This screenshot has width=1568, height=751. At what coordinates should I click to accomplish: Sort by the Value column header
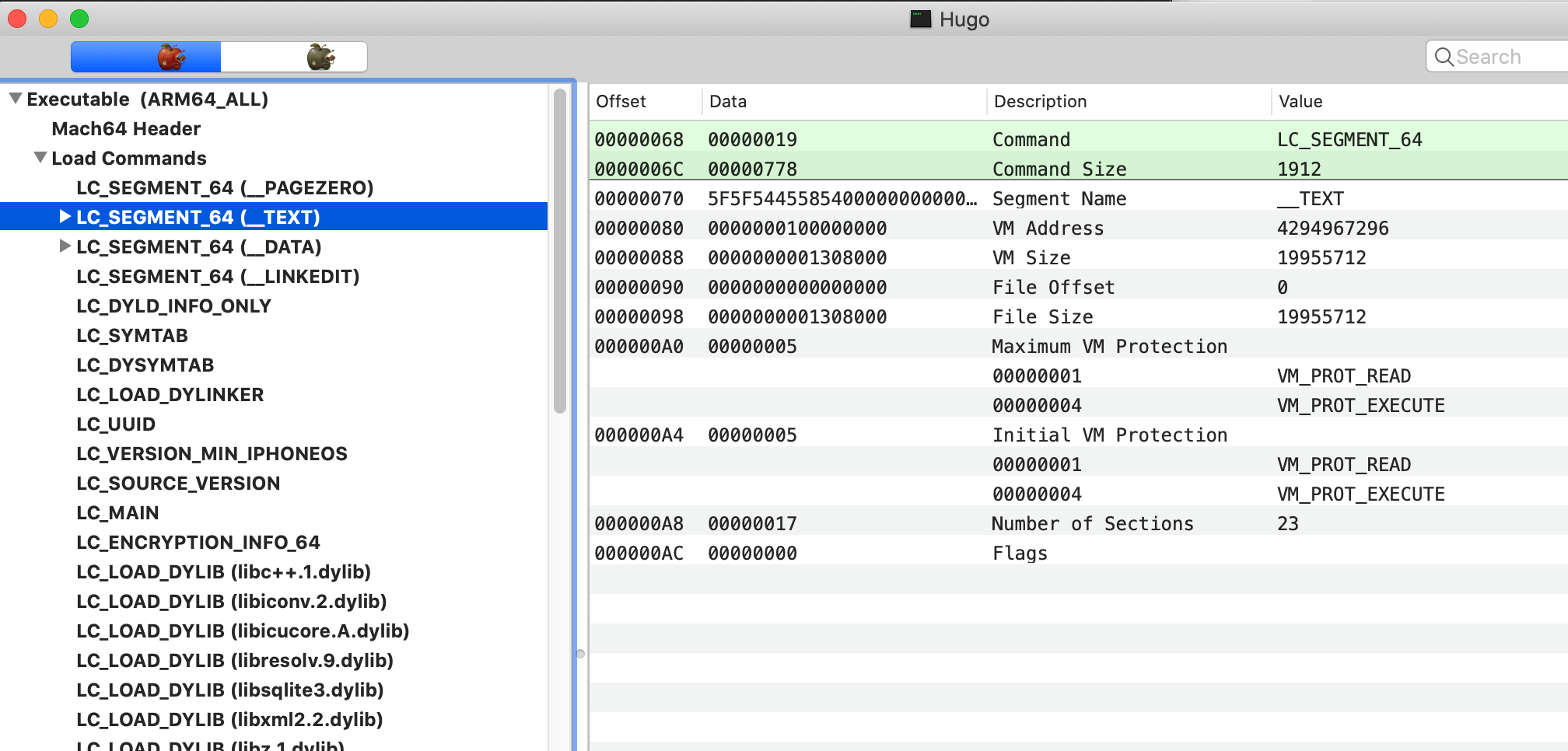1420,102
